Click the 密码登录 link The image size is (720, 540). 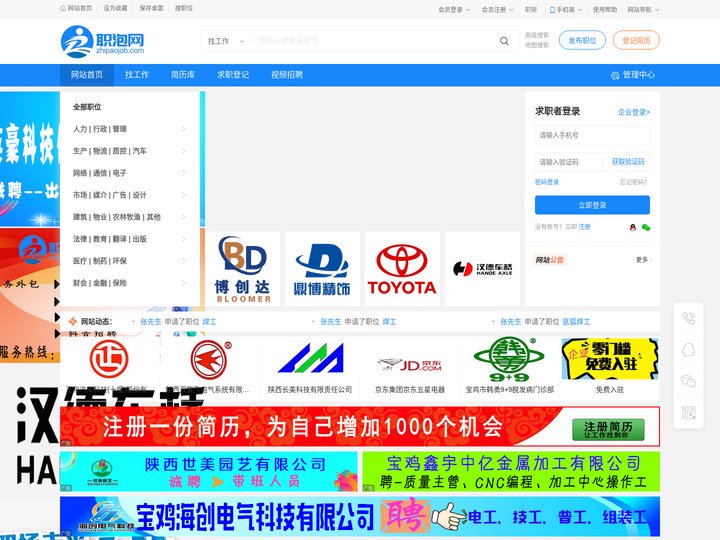pyautogui.click(x=547, y=182)
